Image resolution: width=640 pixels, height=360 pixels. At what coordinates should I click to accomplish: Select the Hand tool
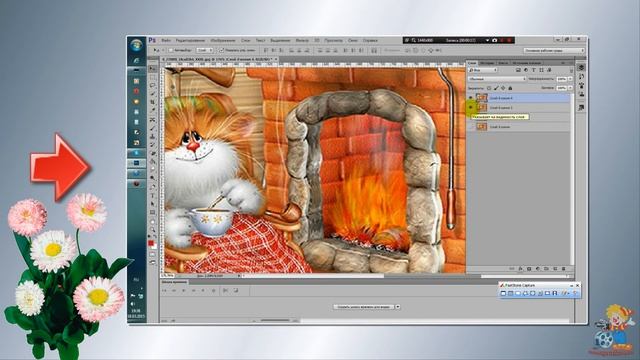coord(153,222)
